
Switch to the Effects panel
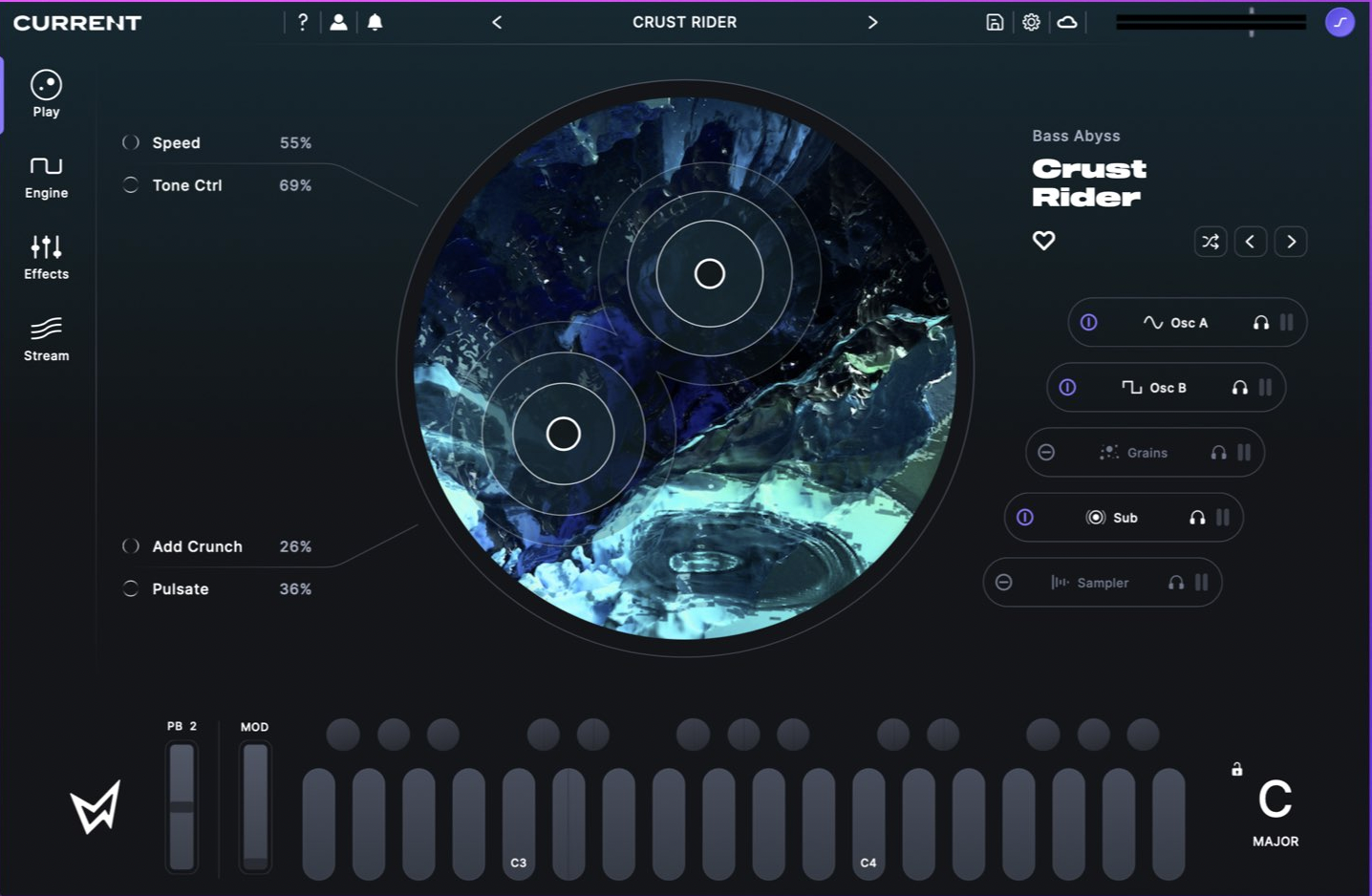[x=45, y=257]
